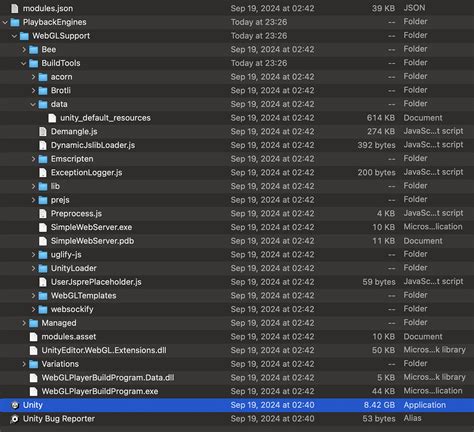The width and height of the screenshot is (474, 432).
Task: Collapse the BuildTools folder
Action: pyautogui.click(x=24, y=63)
